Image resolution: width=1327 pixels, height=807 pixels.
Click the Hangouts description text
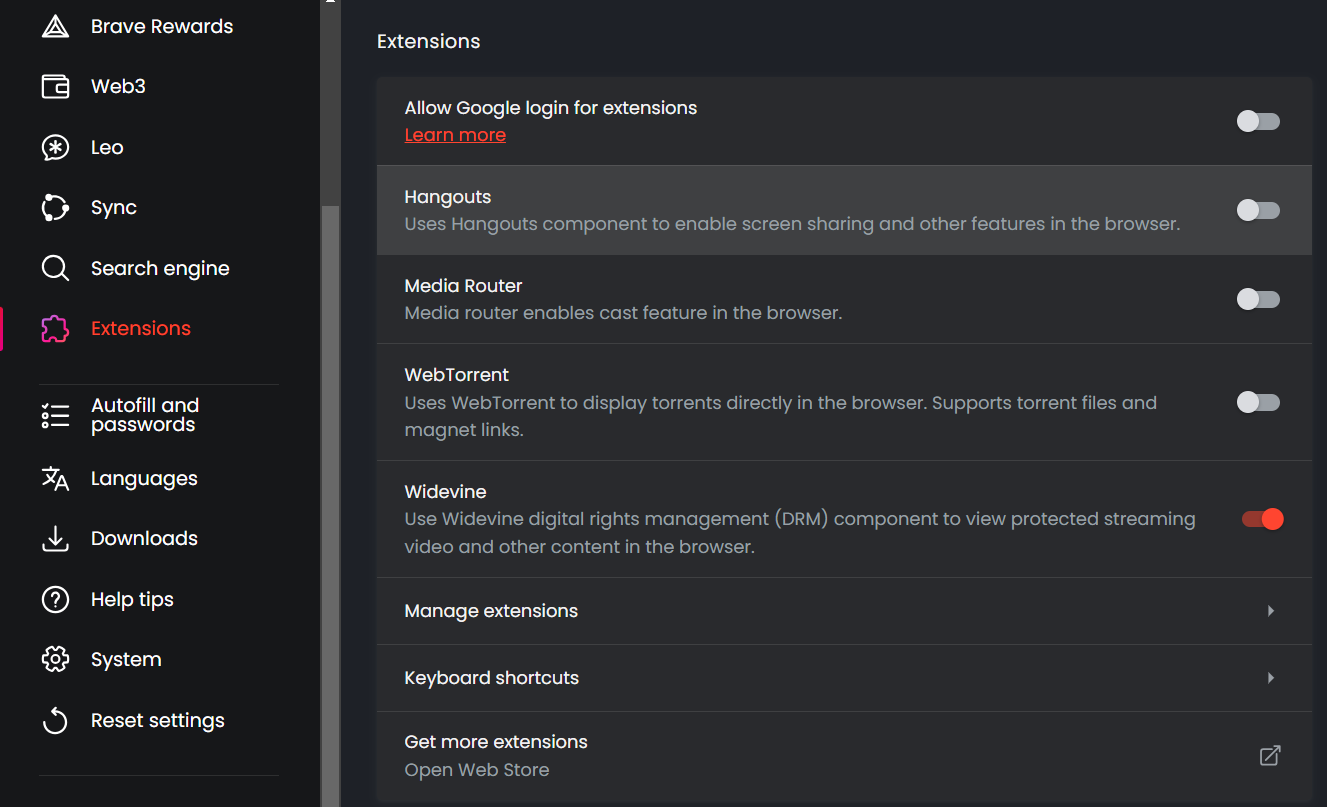[792, 224]
